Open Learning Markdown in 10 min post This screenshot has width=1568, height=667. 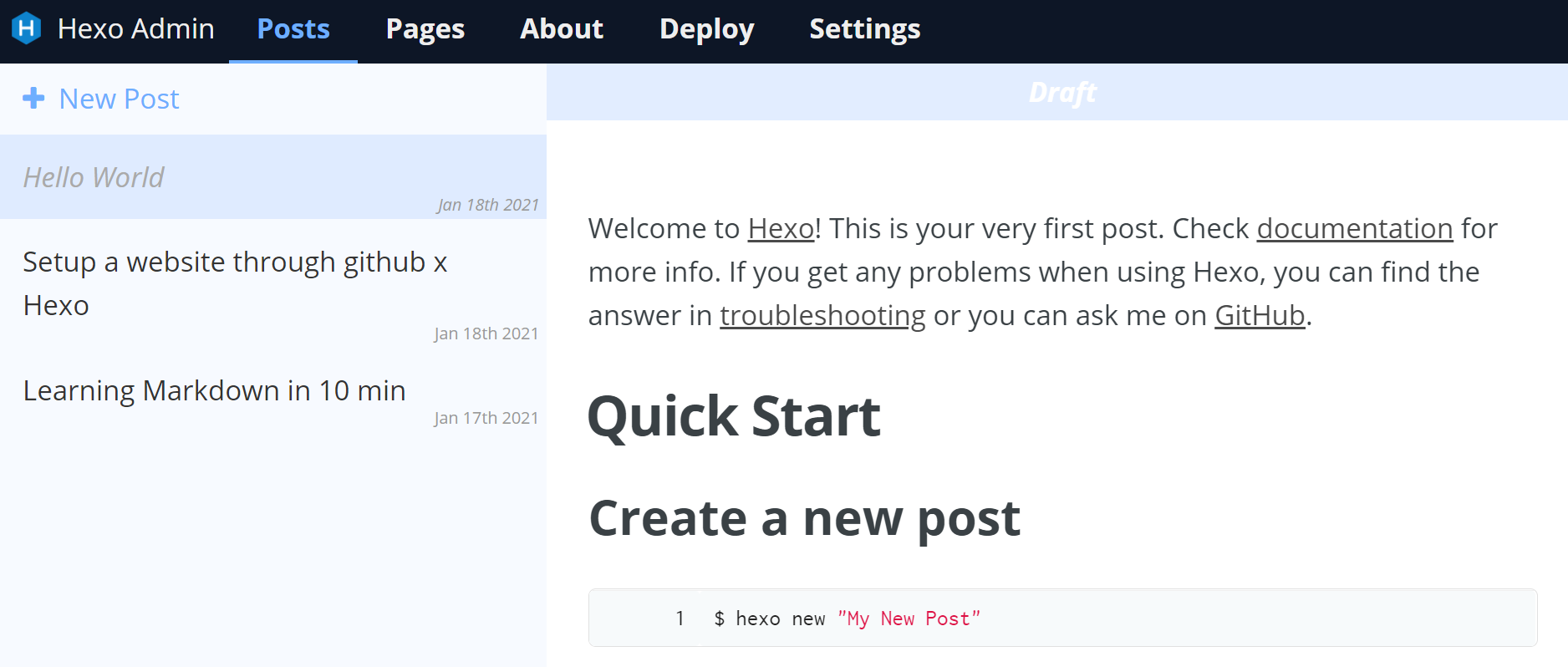(273, 391)
